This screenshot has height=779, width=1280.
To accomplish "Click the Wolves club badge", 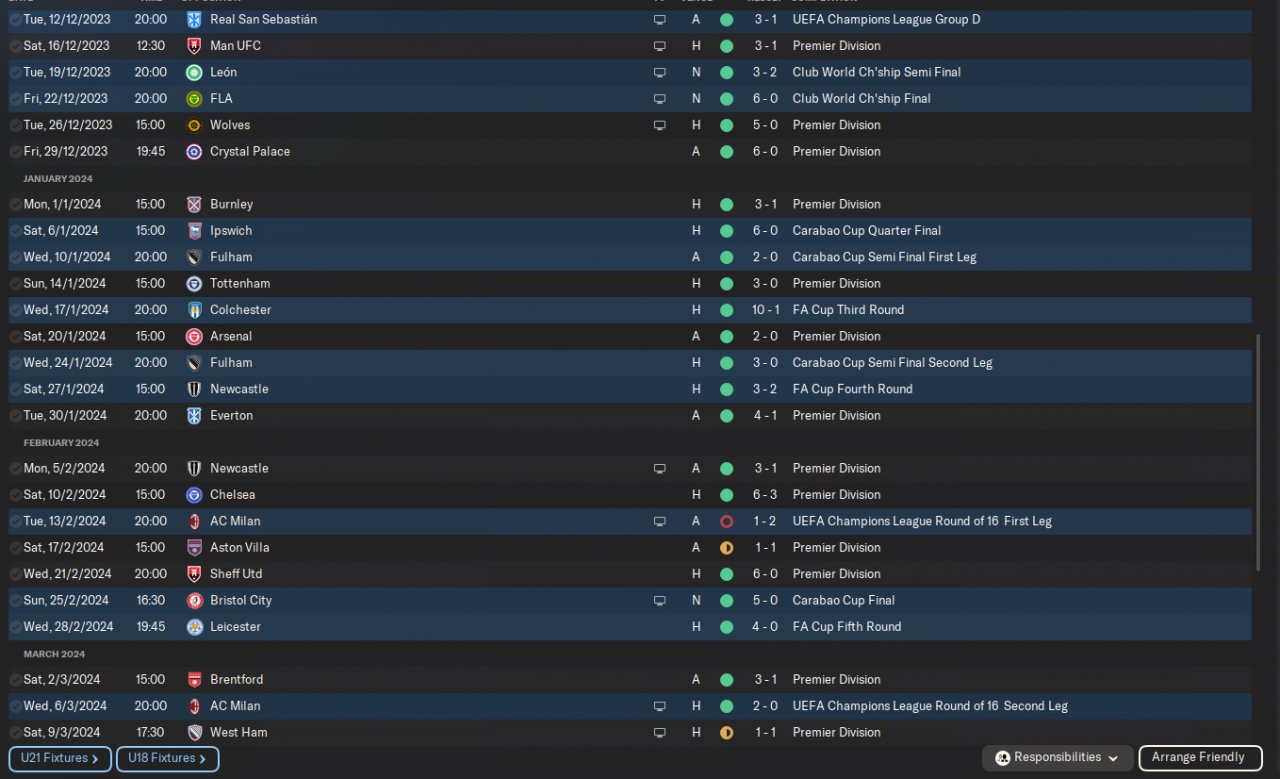I will 194,125.
